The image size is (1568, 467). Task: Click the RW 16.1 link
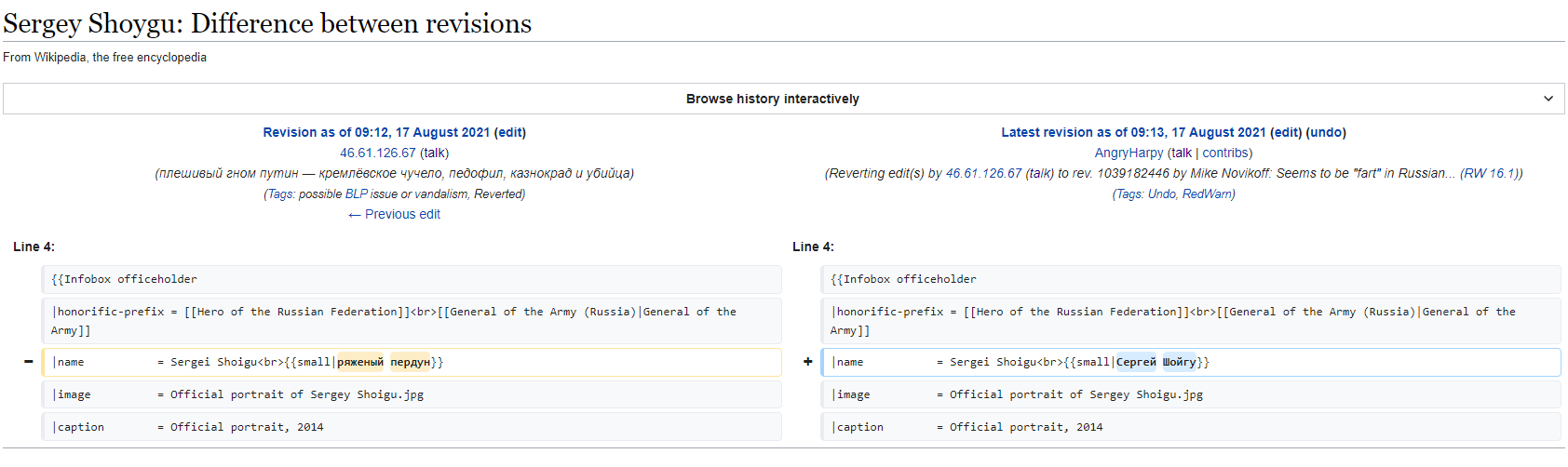1489,173
